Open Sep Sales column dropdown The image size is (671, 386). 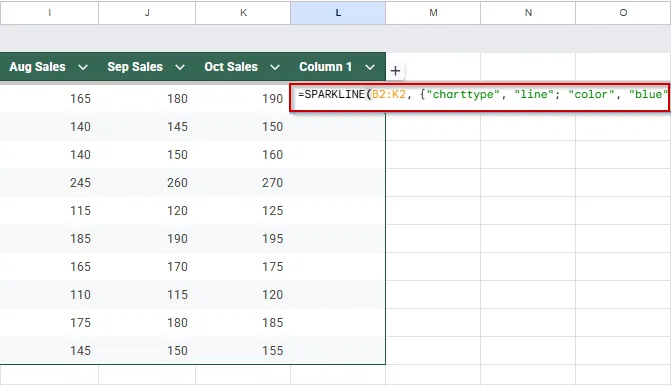pyautogui.click(x=180, y=67)
